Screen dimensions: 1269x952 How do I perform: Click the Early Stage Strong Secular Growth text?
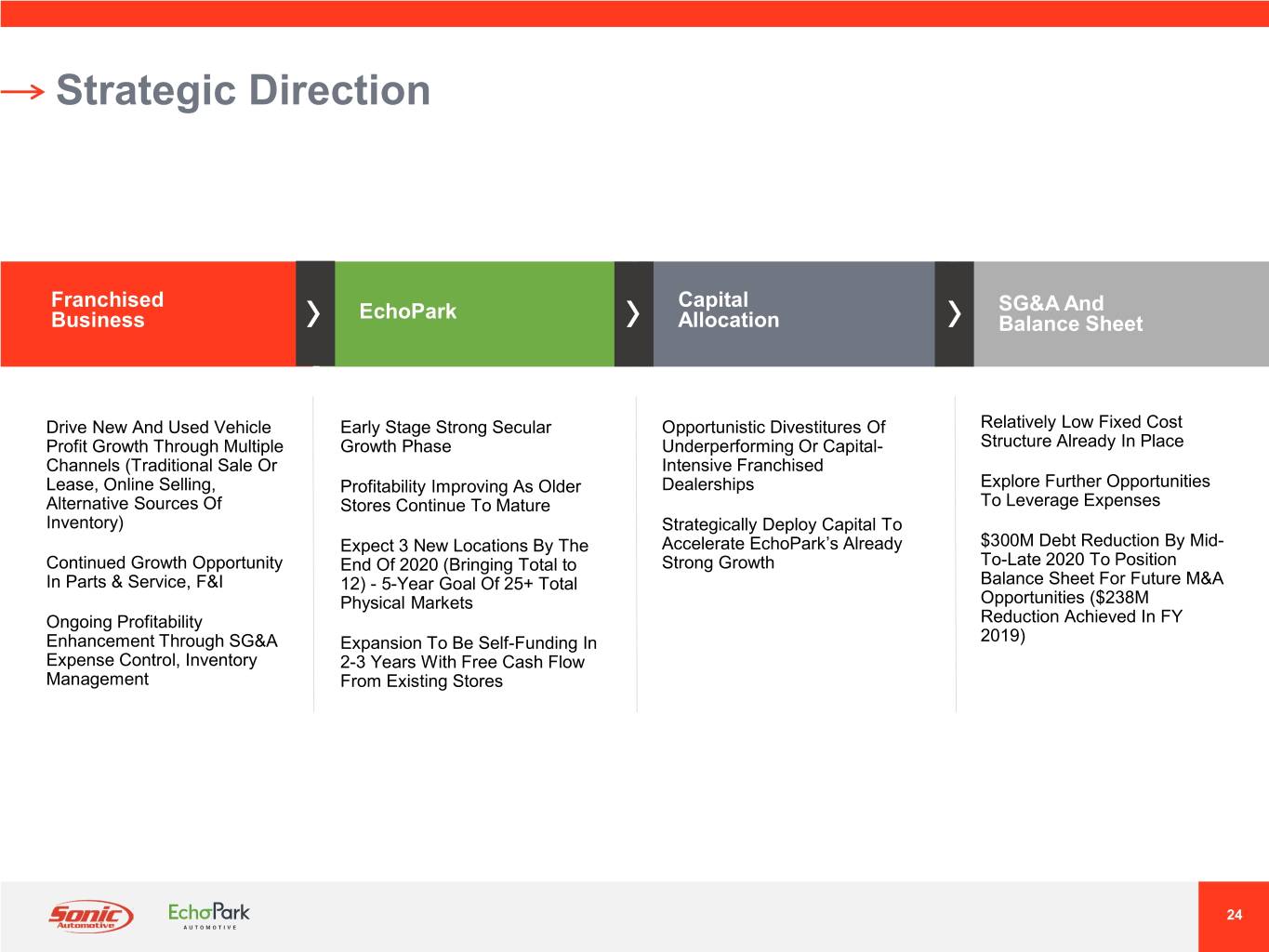[x=445, y=436]
